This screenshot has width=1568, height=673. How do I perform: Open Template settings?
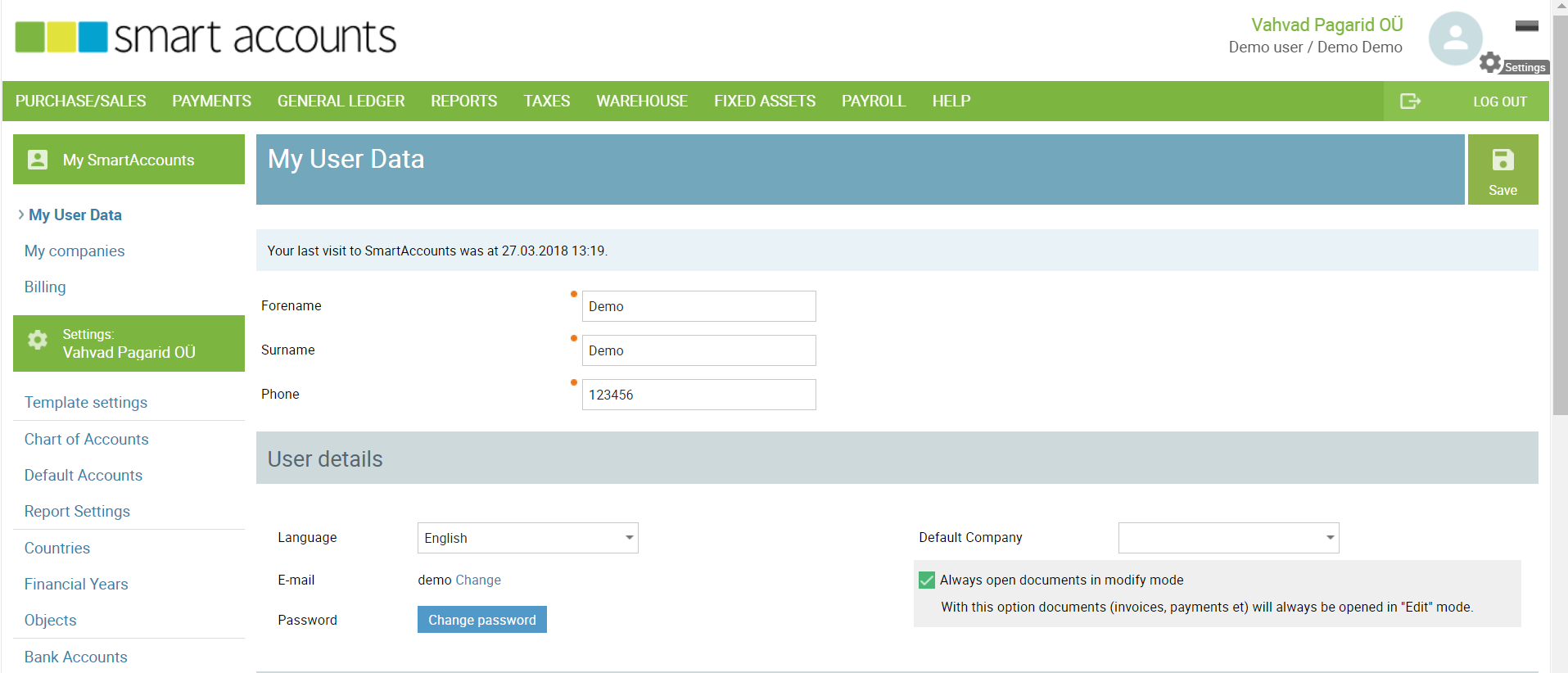pos(86,402)
